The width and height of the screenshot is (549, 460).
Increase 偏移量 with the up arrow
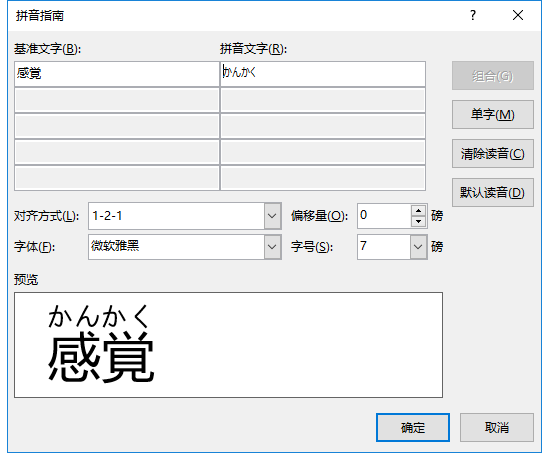418,210
